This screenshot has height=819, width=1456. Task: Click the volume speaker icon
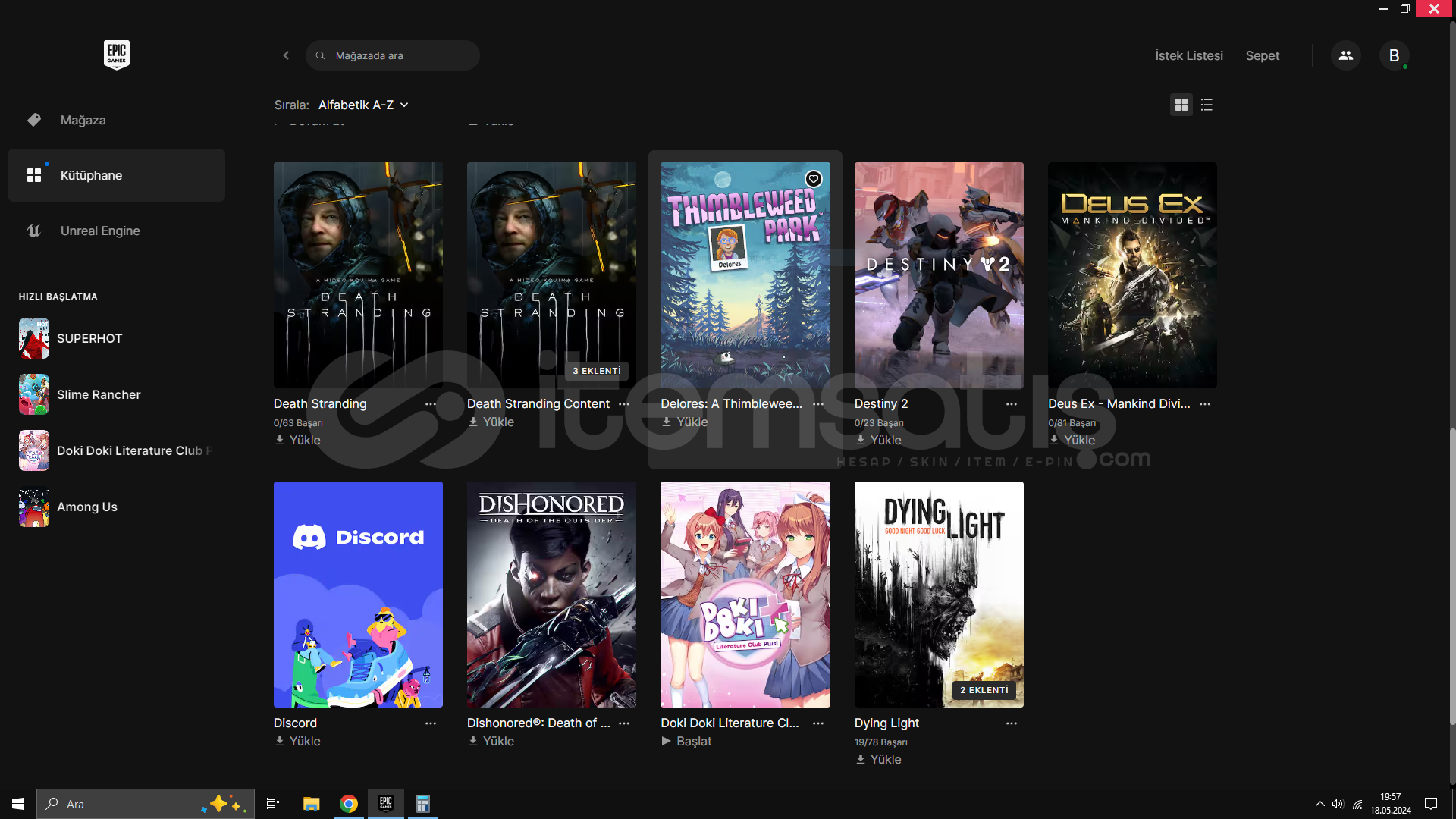[x=1338, y=804]
